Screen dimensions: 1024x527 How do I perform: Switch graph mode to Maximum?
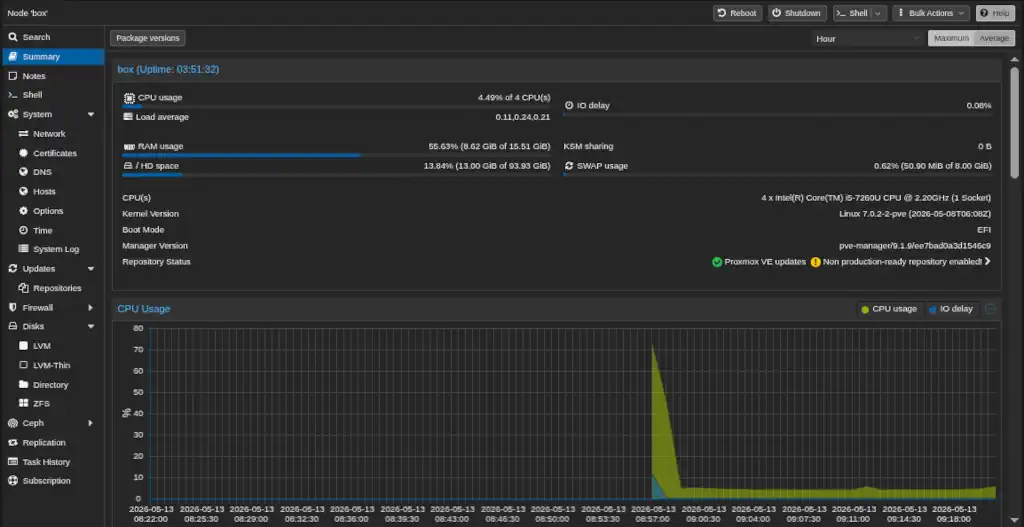[951, 39]
